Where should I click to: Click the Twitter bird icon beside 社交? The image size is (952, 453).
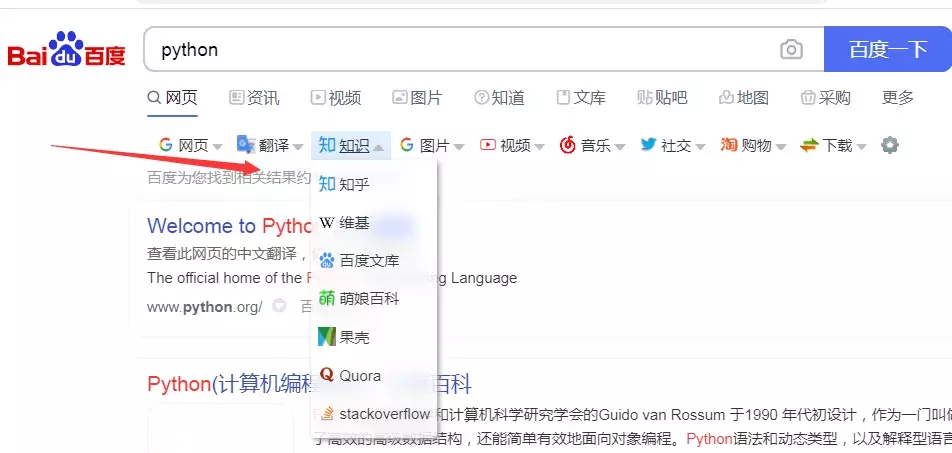(648, 145)
